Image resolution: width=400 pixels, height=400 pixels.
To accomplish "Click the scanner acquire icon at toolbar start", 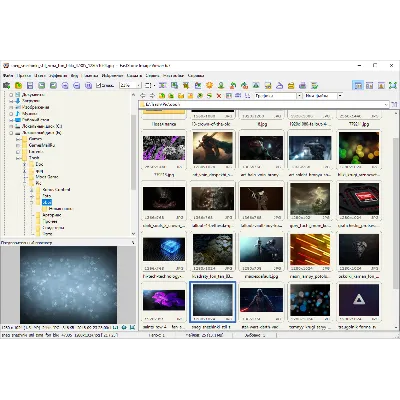I will (x=6, y=86).
